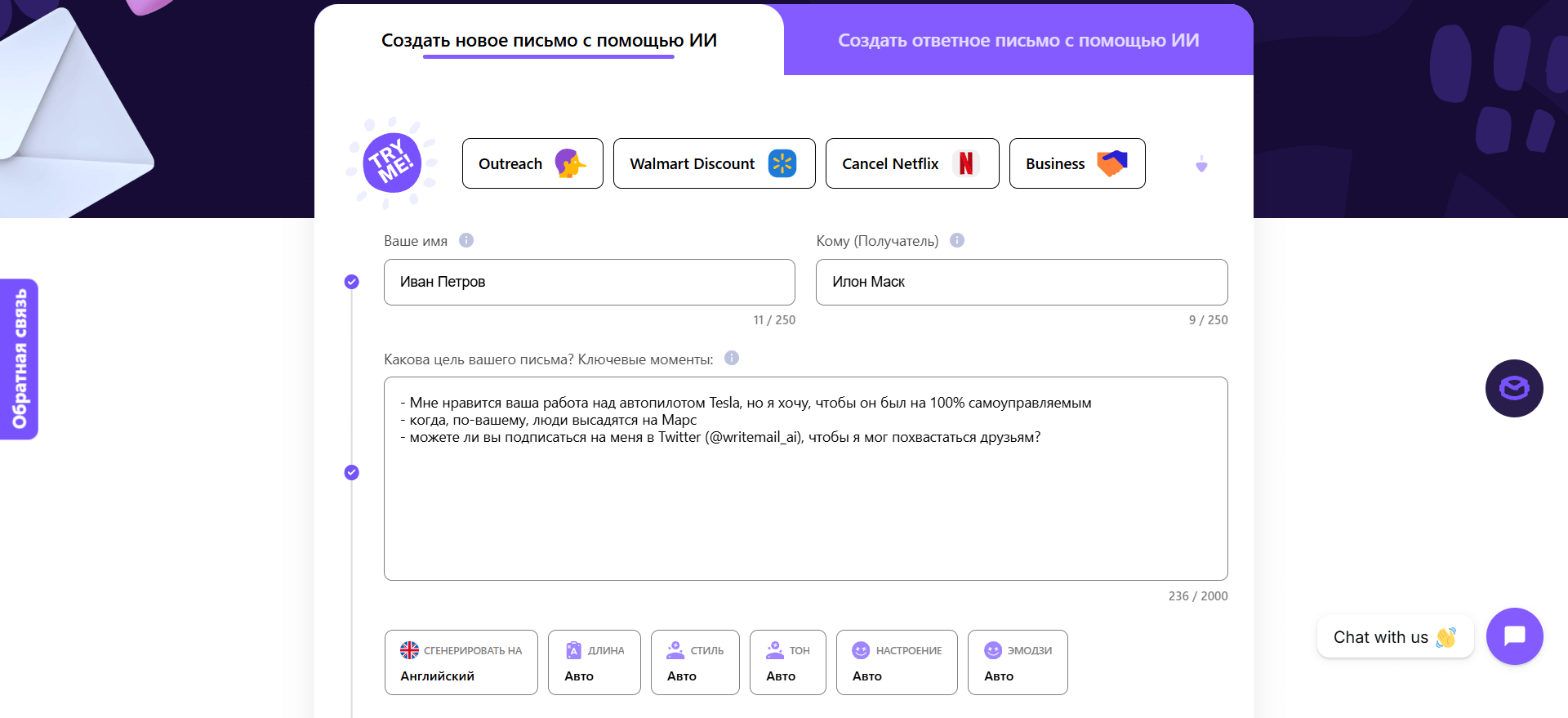Click info icon next to letter purpose label
The width and height of the screenshot is (1568, 718).
click(x=732, y=358)
